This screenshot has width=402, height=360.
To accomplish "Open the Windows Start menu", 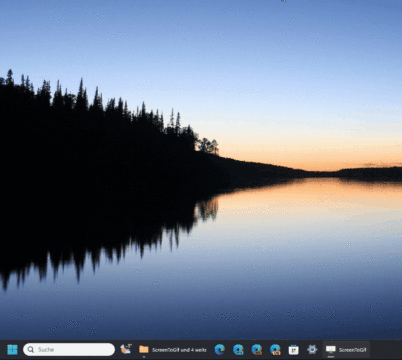I will click(x=12, y=350).
